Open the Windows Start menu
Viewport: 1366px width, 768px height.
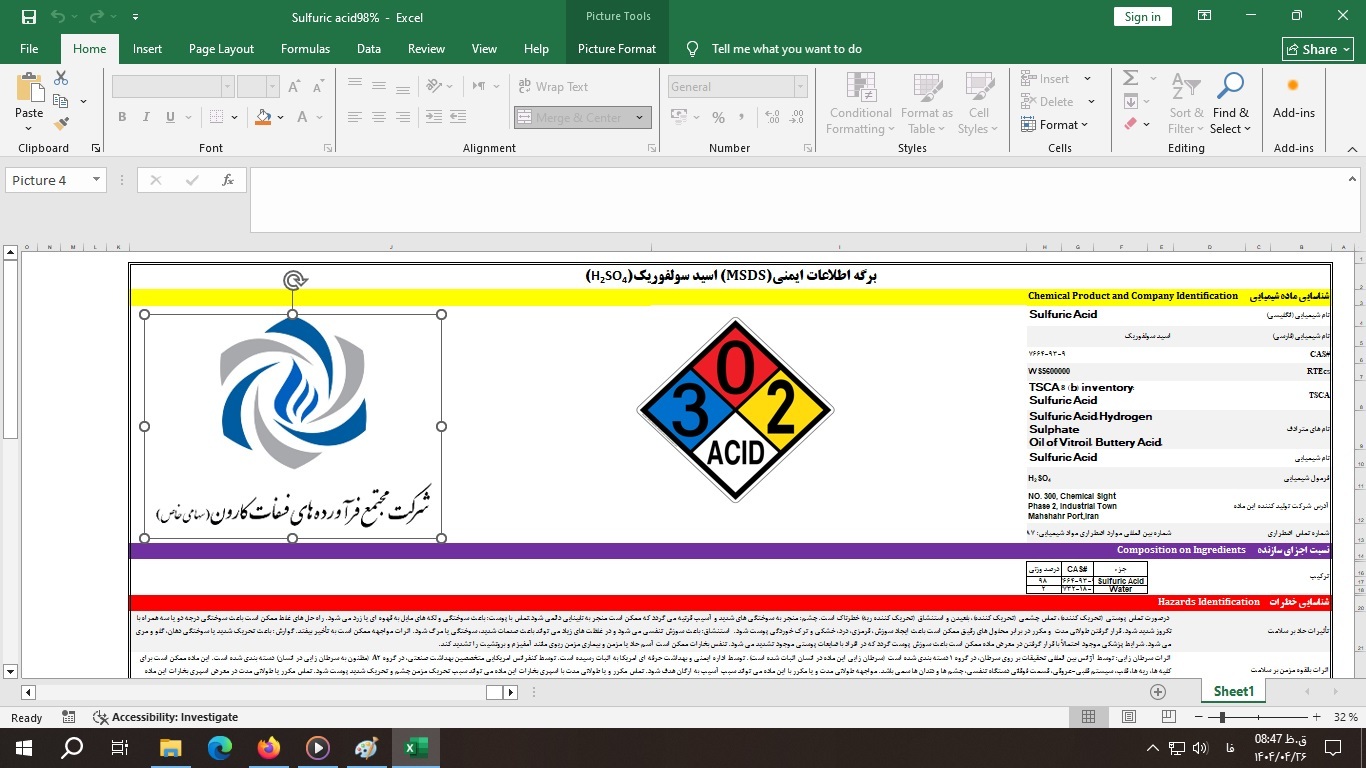23,748
